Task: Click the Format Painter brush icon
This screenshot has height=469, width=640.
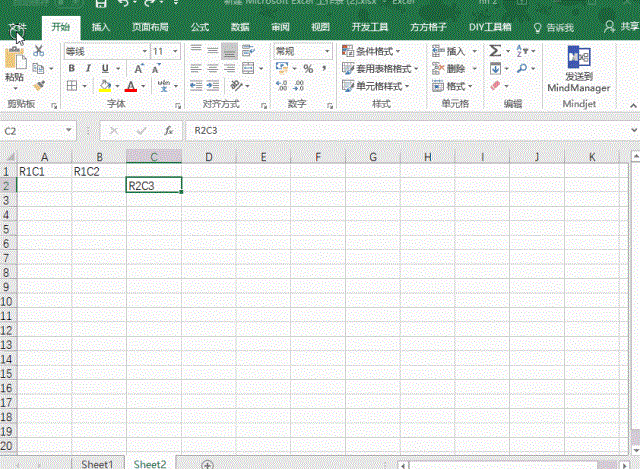Action: coord(38,86)
